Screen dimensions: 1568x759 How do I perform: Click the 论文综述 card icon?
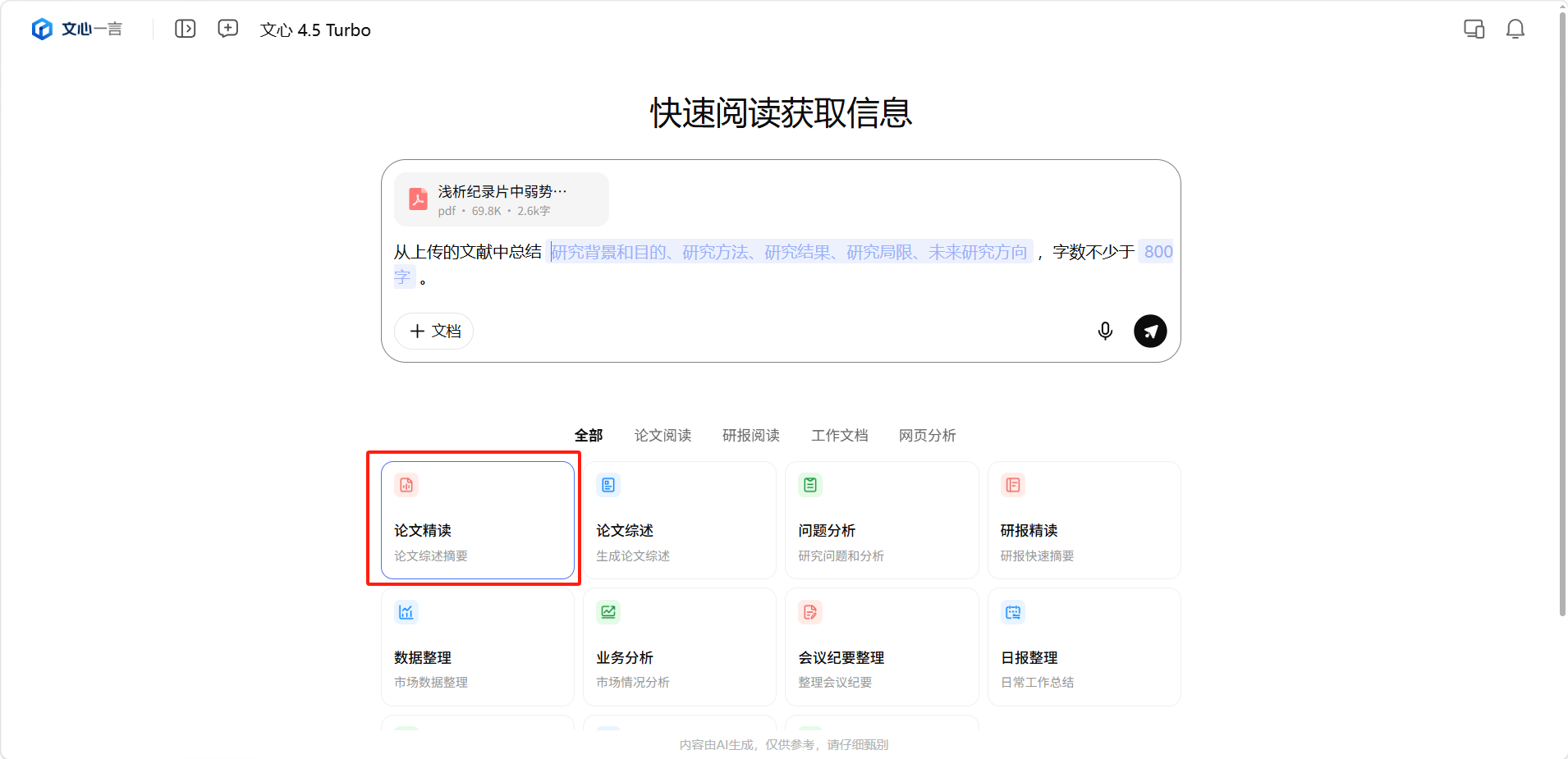coord(608,485)
